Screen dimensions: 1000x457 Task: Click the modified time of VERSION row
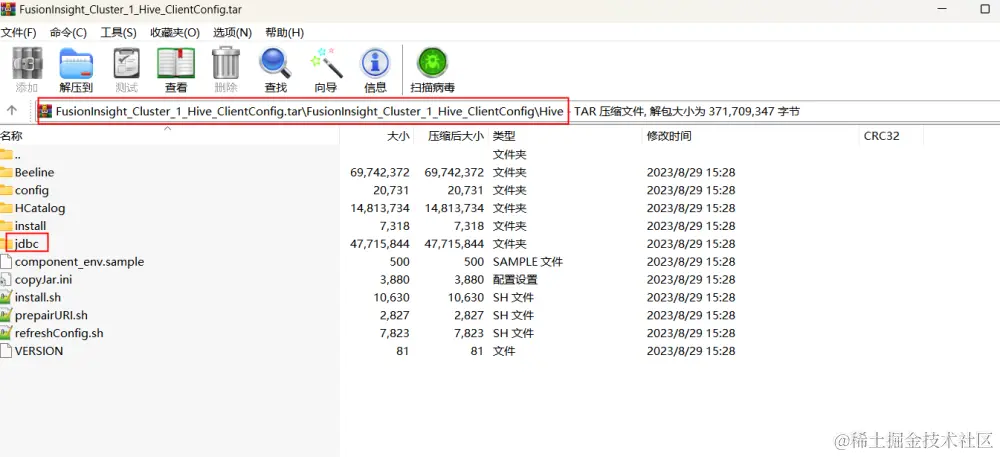click(x=691, y=351)
